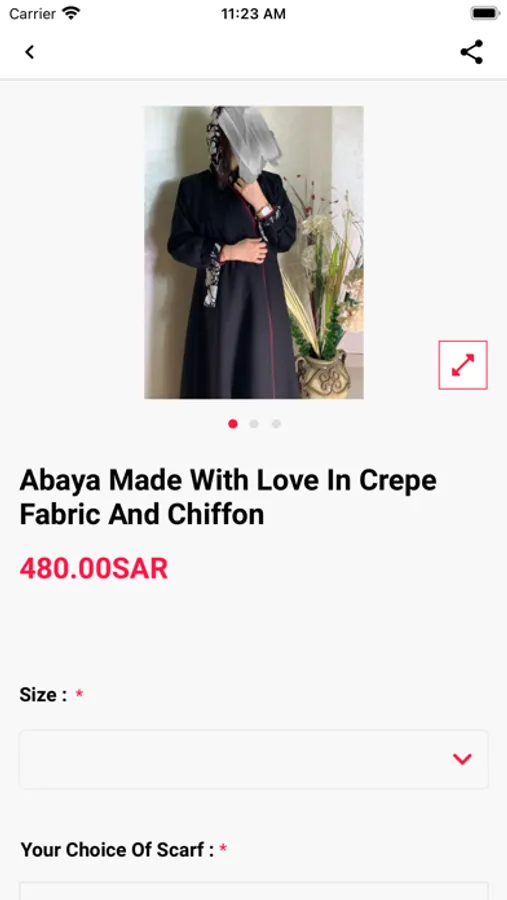Open the Size dropdown
This screenshot has height=900, width=507.
click(254, 759)
